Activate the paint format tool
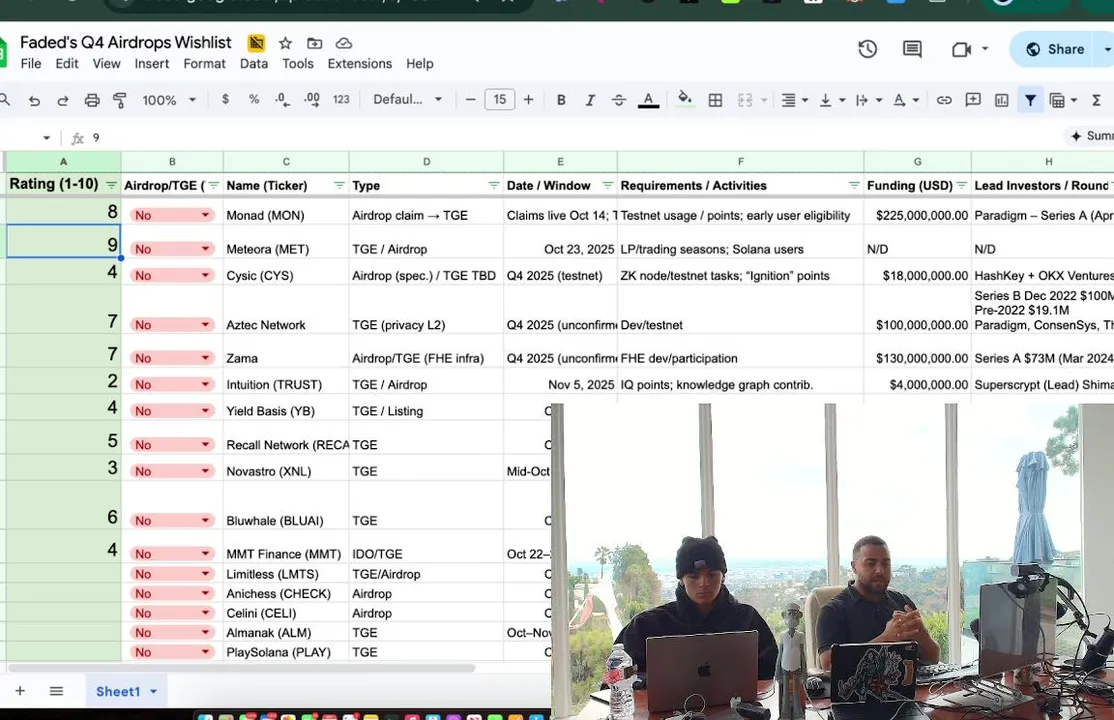The image size is (1114, 720). point(119,100)
